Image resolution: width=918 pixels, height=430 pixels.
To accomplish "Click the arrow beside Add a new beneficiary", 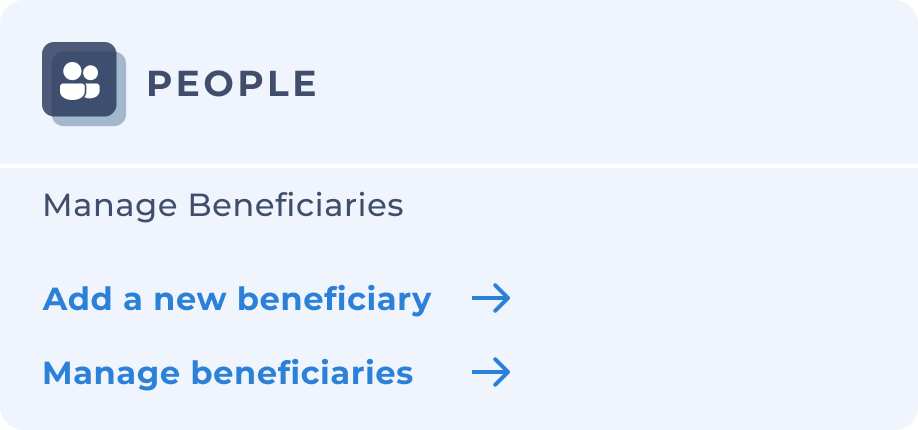I will 490,298.
